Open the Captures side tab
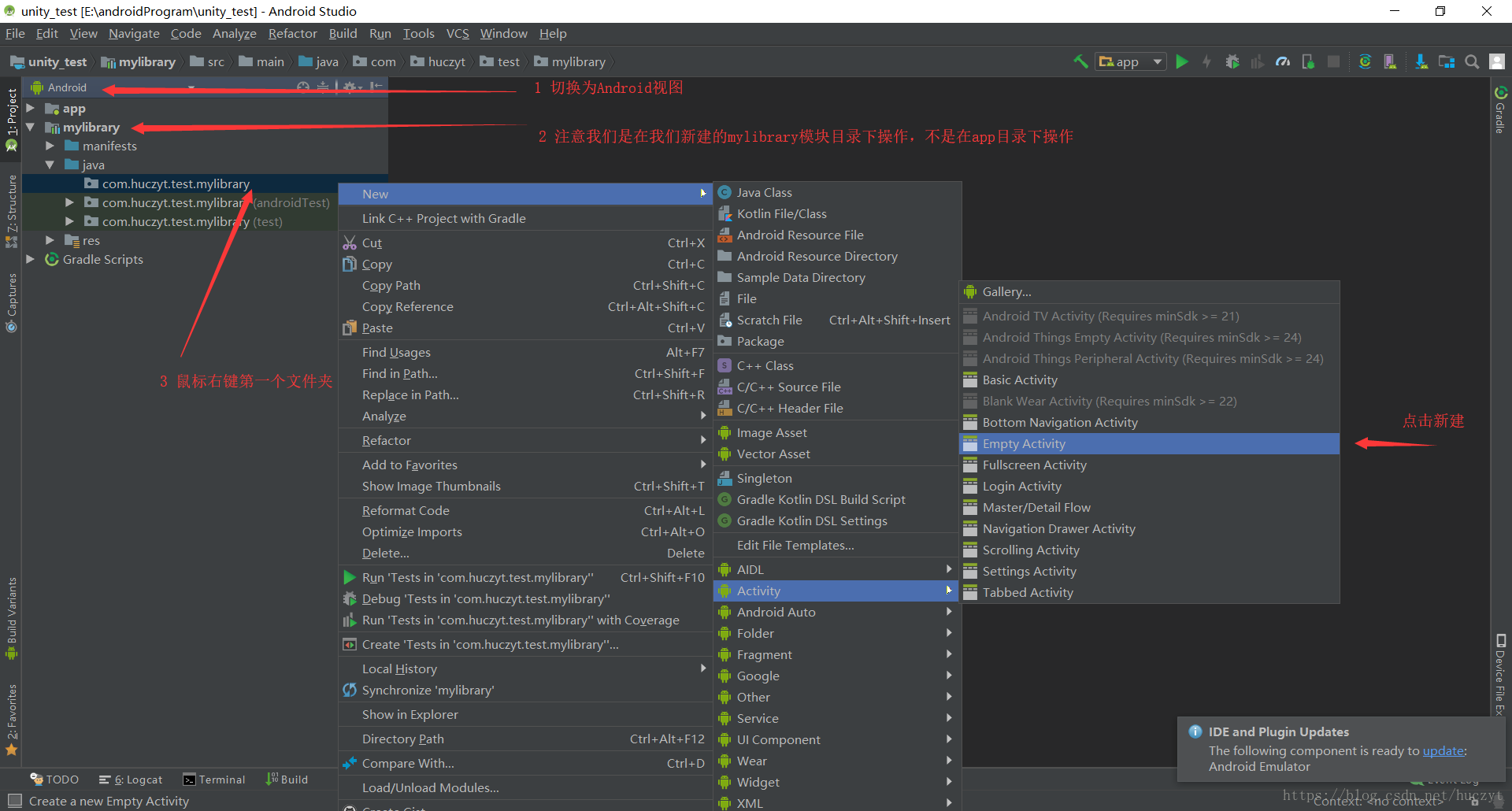 pos(11,302)
